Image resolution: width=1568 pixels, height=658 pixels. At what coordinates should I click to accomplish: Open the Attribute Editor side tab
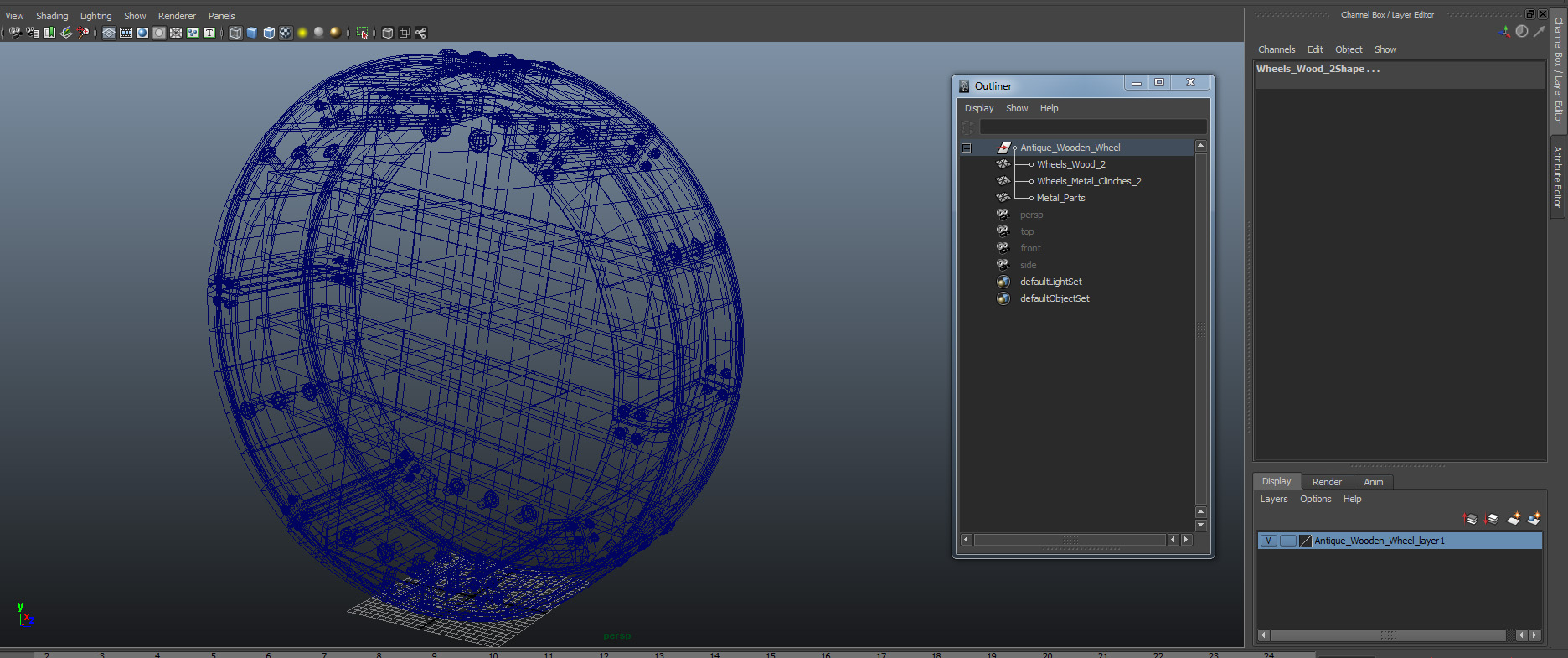coord(1558,177)
